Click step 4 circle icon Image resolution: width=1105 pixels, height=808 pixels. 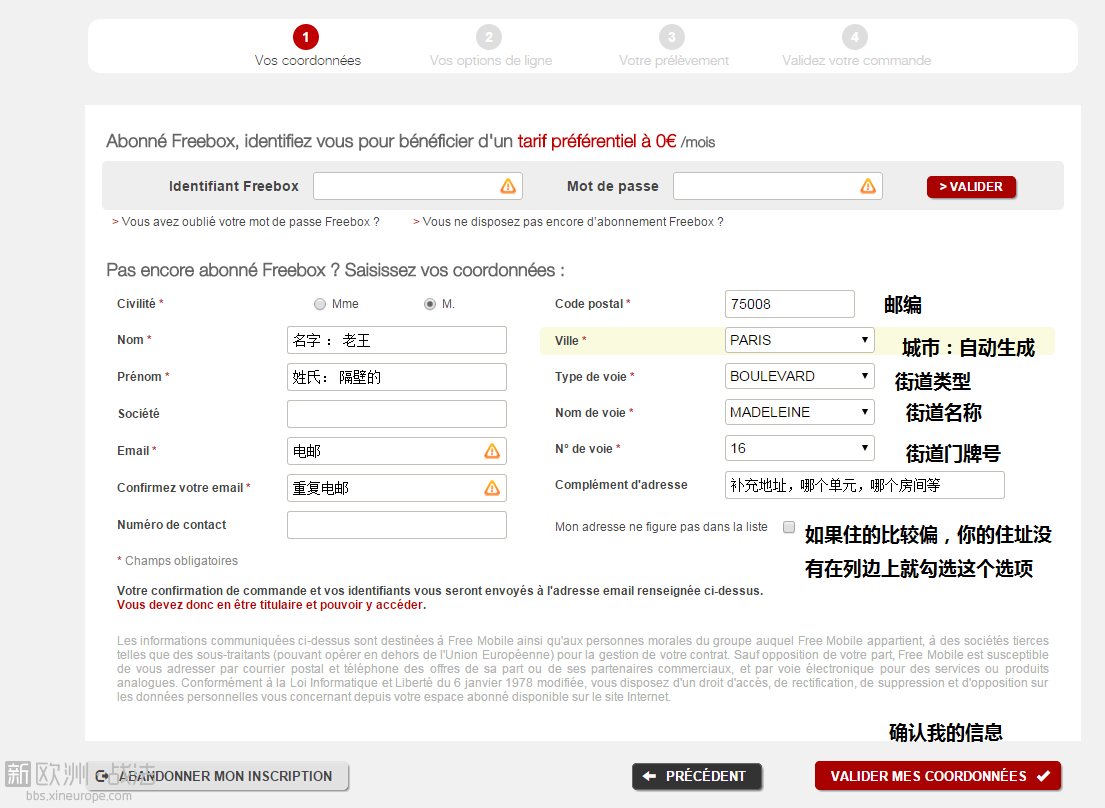pos(855,37)
